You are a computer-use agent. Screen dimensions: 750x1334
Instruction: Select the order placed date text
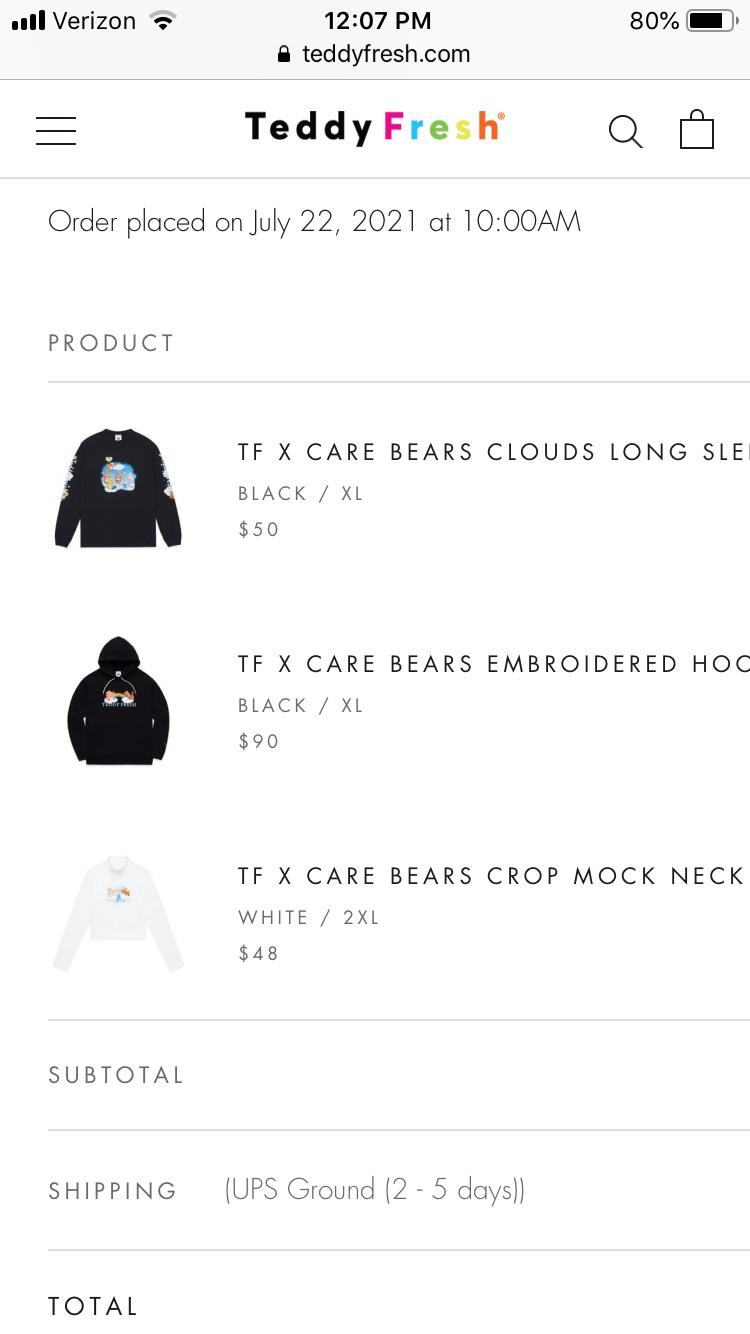tap(314, 222)
